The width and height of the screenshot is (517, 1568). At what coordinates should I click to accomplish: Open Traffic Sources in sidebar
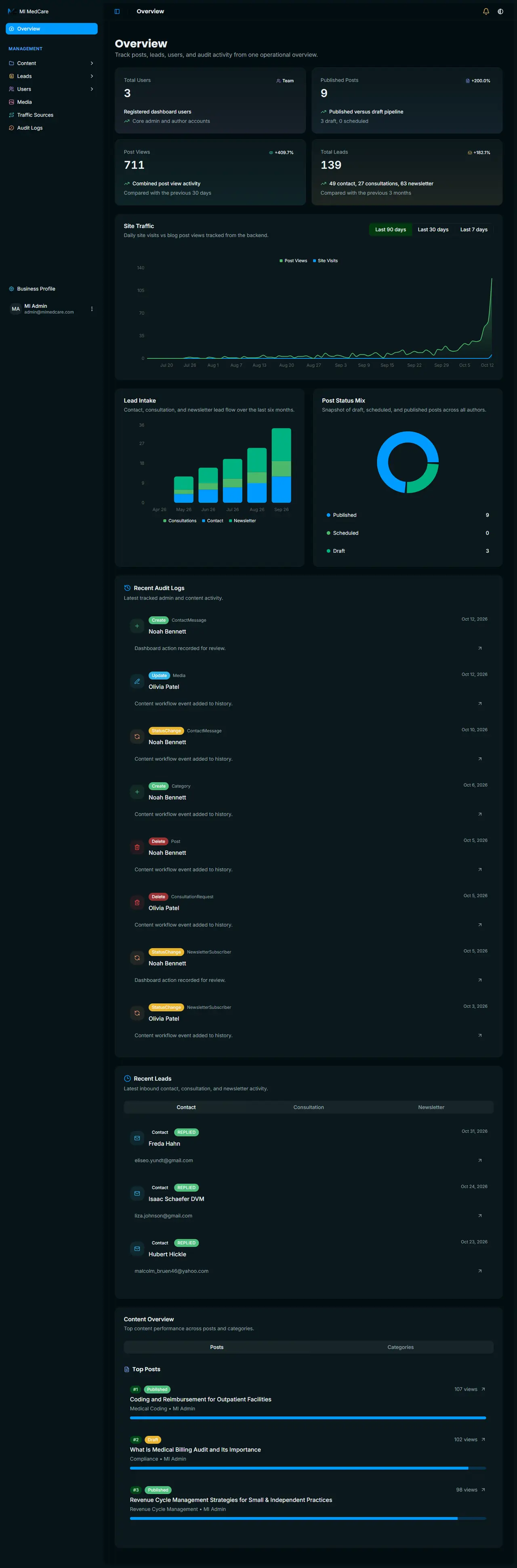coord(52,115)
